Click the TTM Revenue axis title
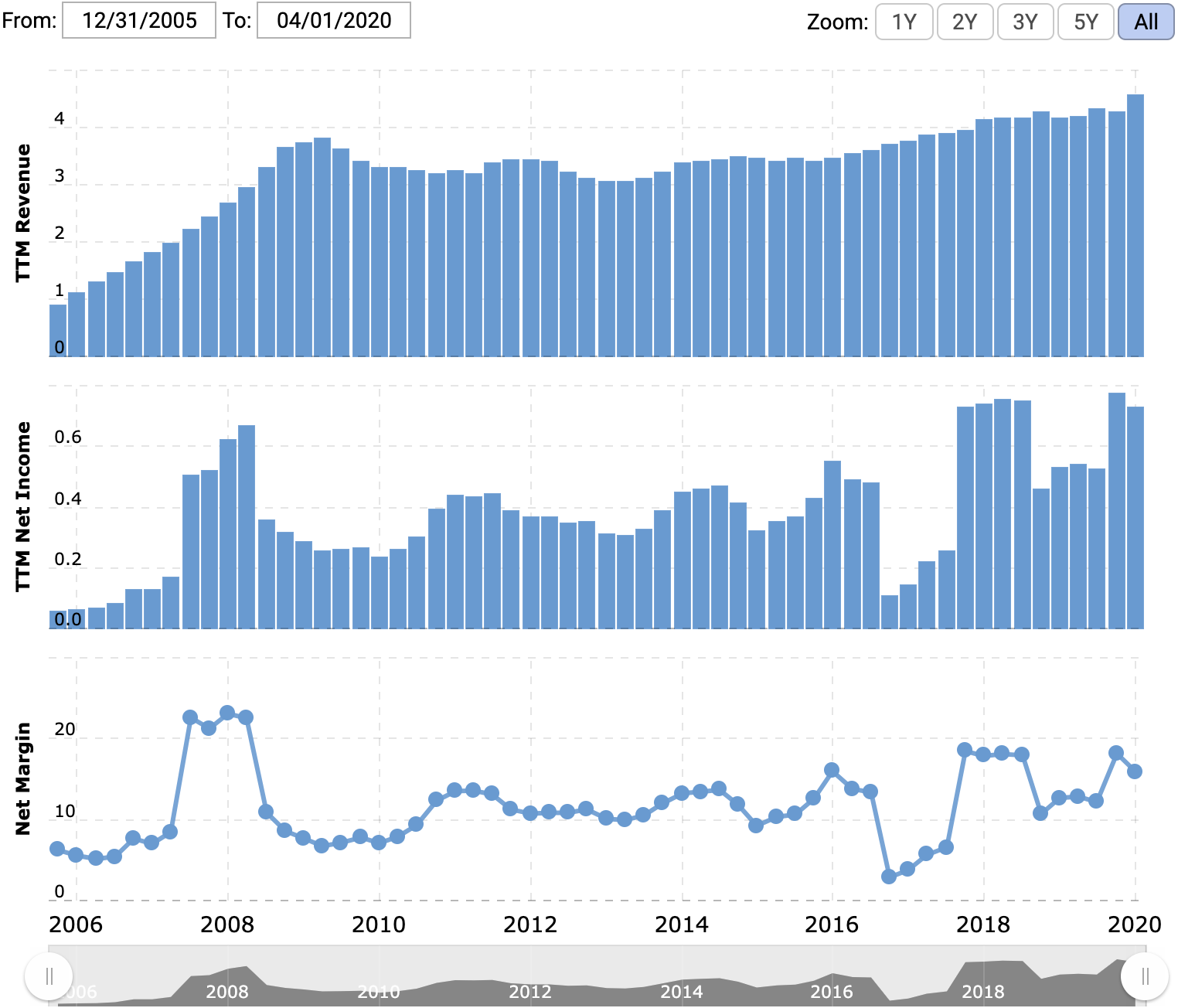 click(23, 213)
